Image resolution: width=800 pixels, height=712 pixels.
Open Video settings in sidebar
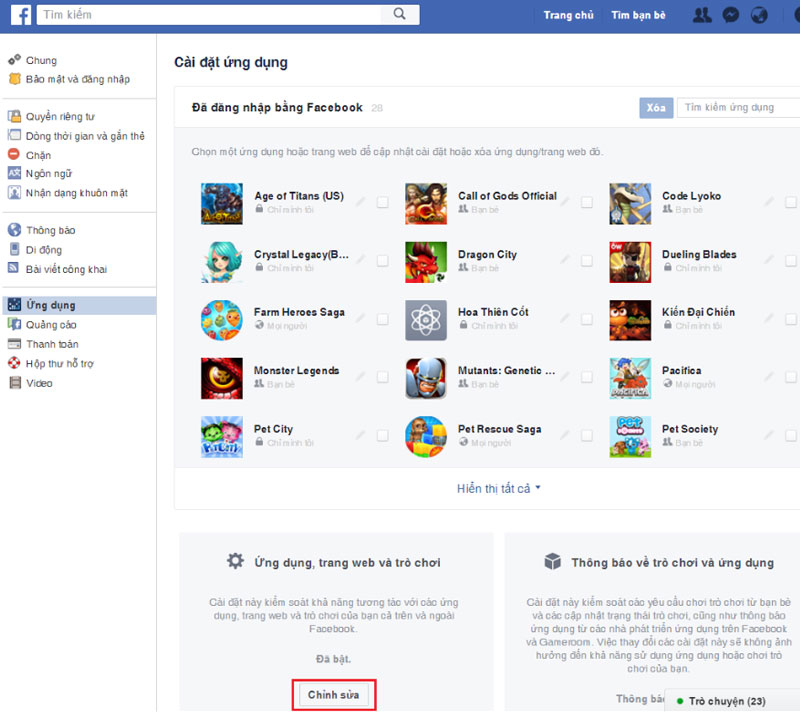pos(39,383)
